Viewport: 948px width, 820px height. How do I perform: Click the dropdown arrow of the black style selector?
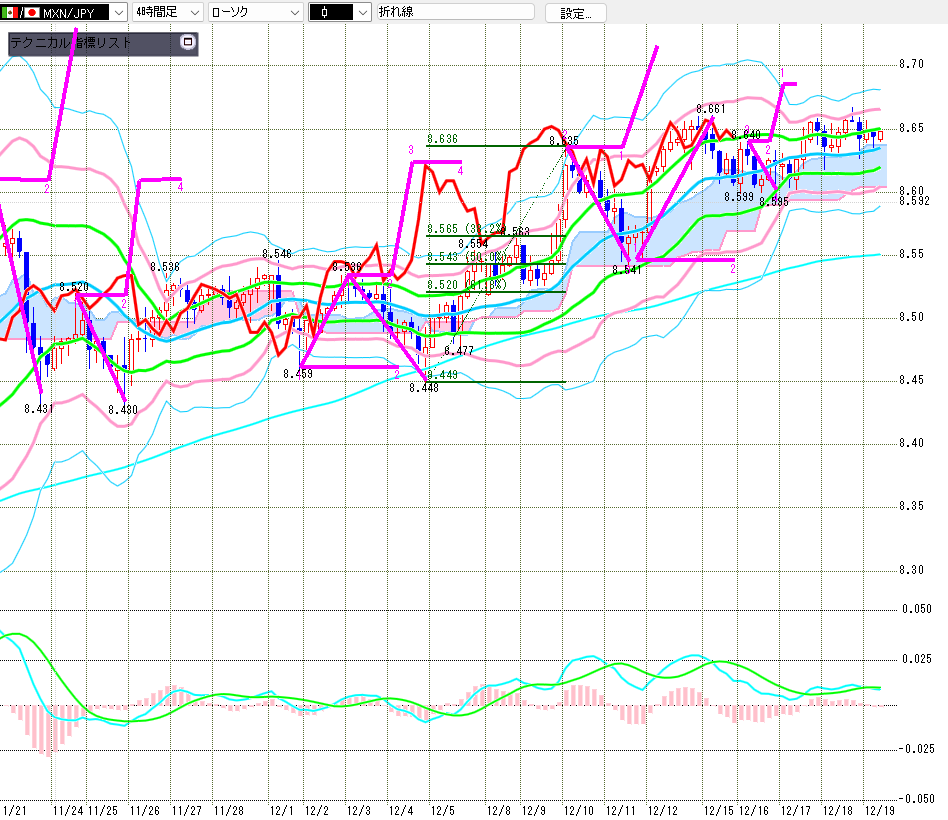[x=360, y=12]
